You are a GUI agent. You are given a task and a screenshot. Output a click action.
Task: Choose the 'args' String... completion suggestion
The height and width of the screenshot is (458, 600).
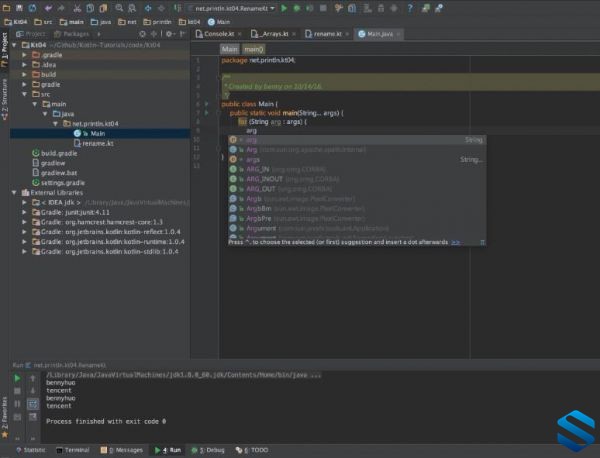pyautogui.click(x=357, y=160)
